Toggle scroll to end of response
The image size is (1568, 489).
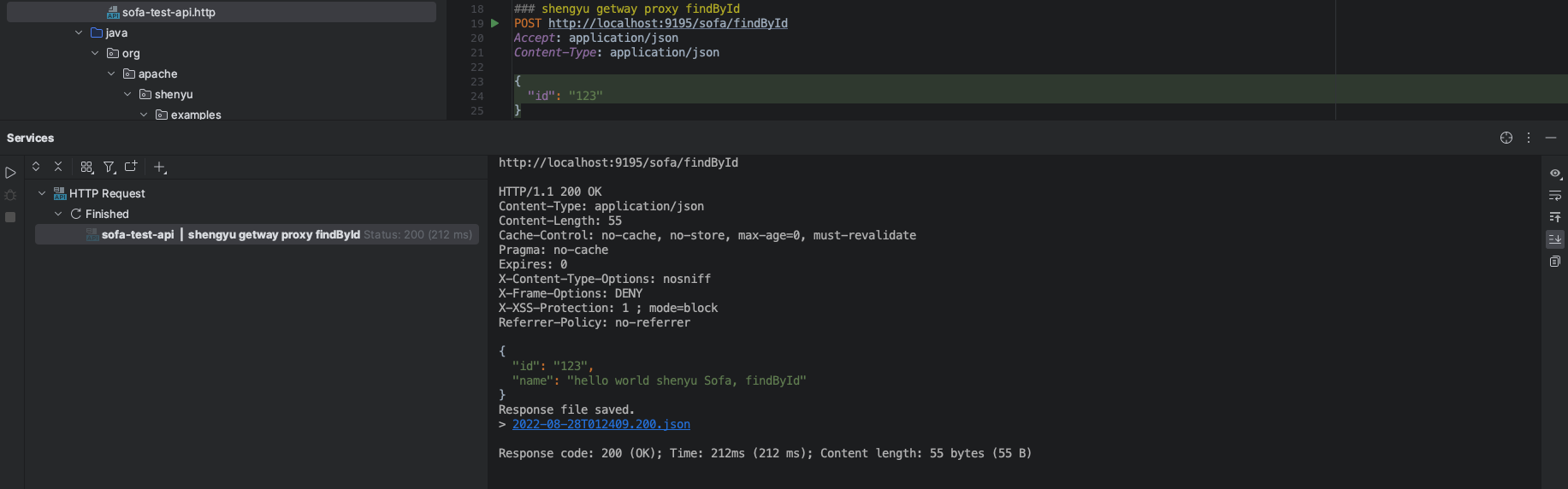[1555, 239]
